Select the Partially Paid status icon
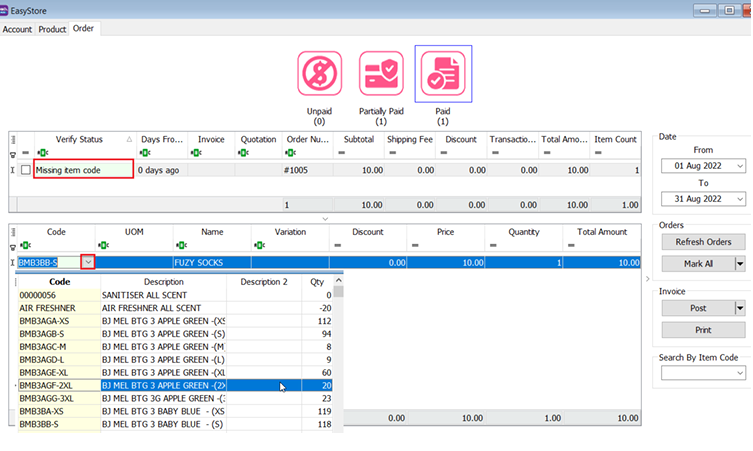The height and width of the screenshot is (451, 753). point(381,75)
